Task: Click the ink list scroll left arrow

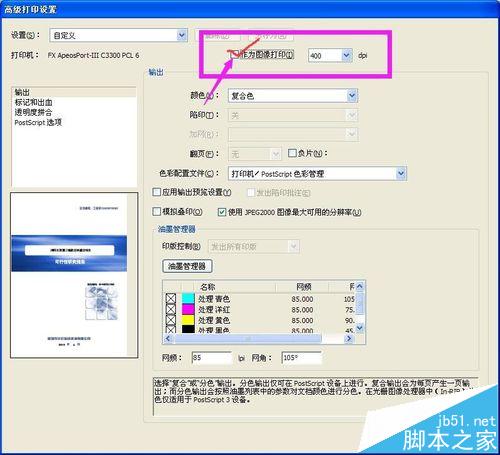Action: 168,339
